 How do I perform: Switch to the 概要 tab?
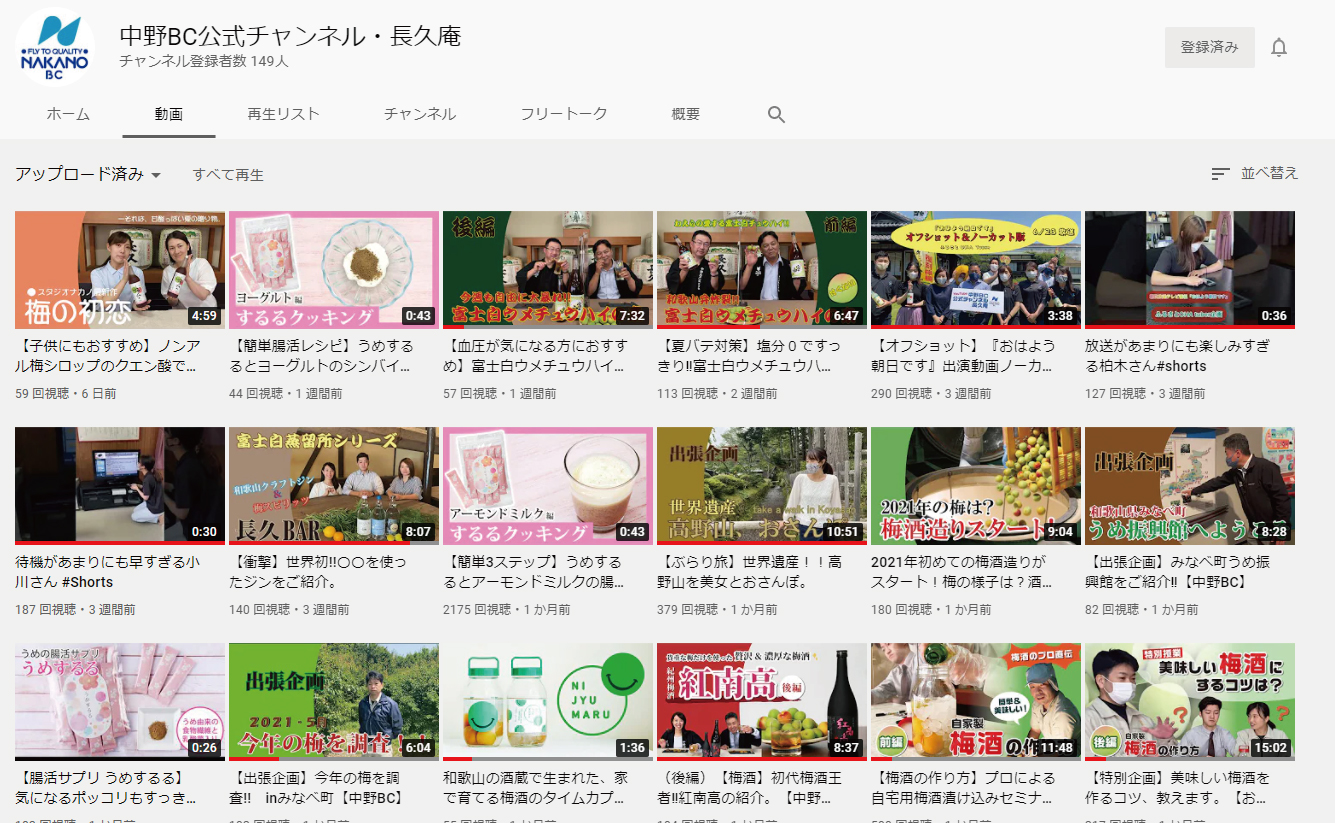686,114
